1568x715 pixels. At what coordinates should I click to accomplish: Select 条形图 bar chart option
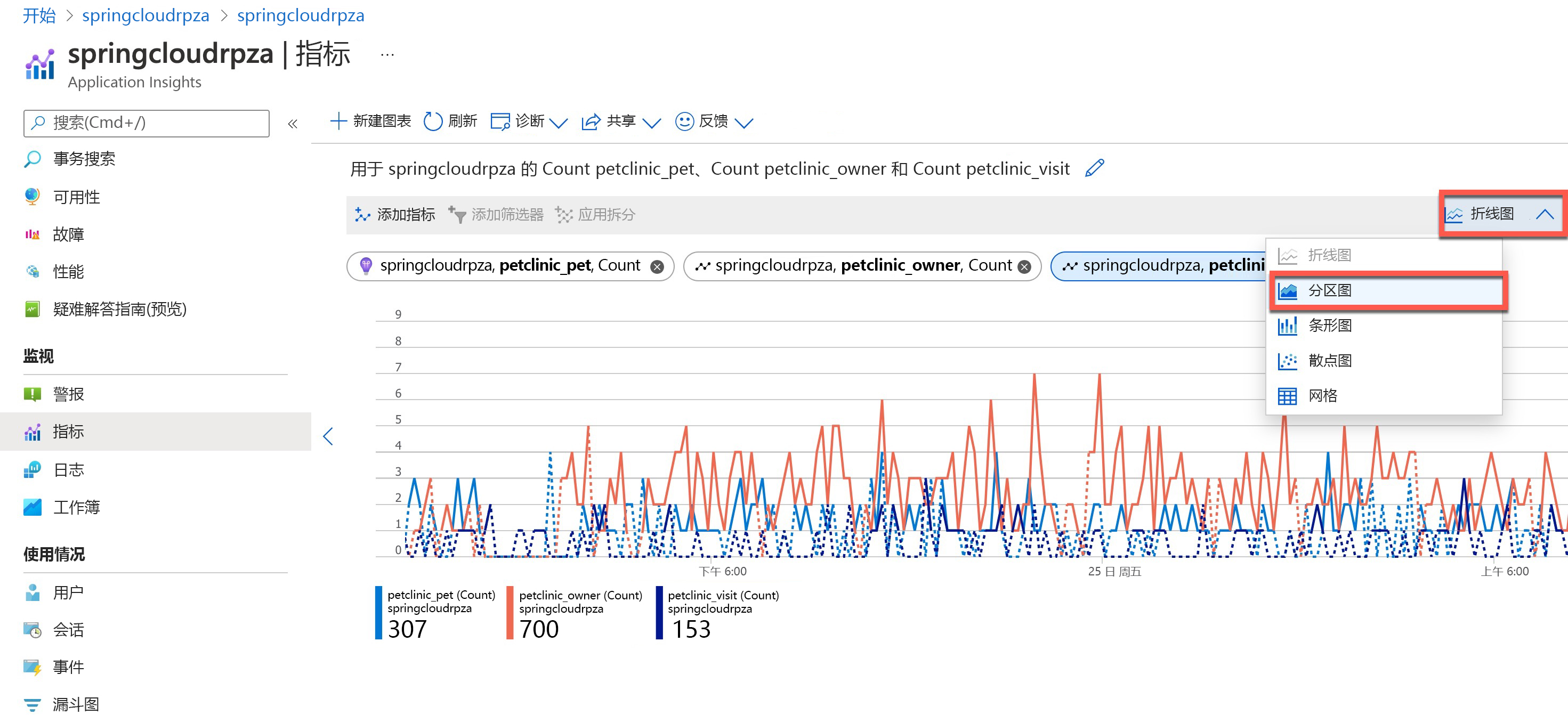pos(1329,326)
